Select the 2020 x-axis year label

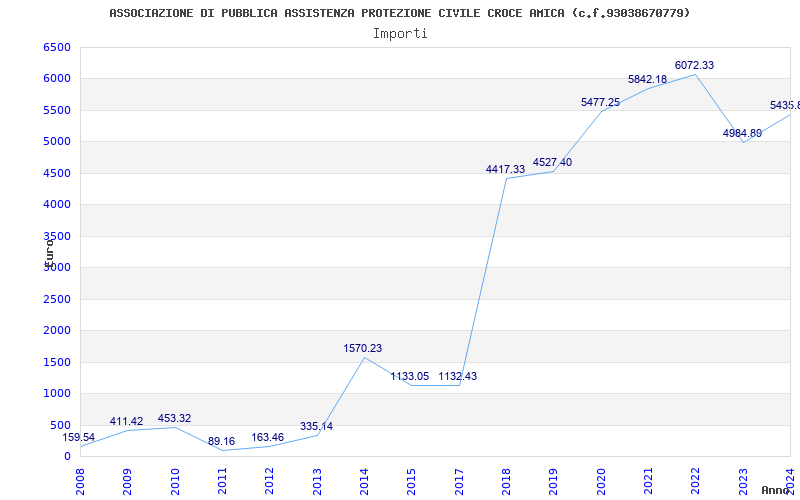[x=601, y=481]
